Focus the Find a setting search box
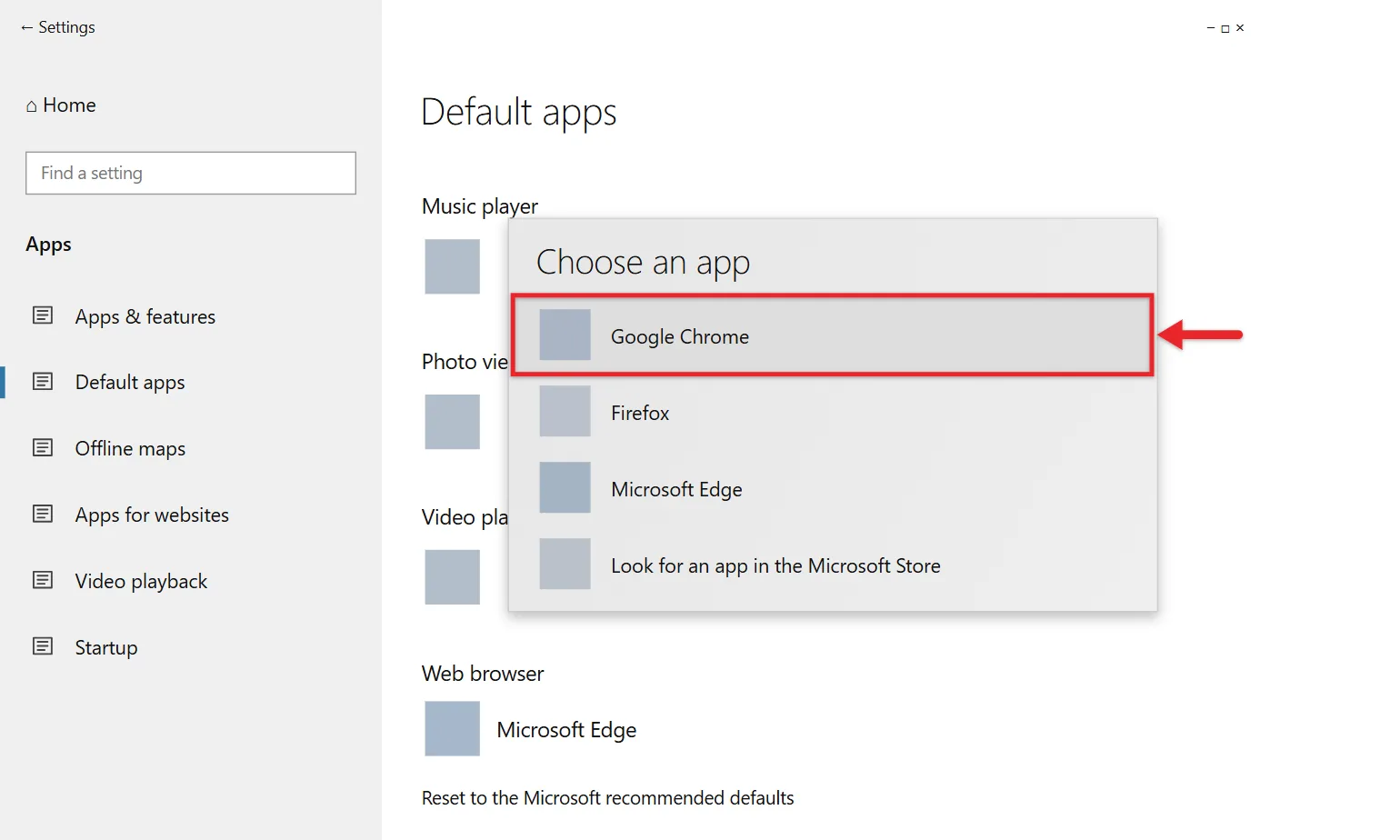 point(191,173)
